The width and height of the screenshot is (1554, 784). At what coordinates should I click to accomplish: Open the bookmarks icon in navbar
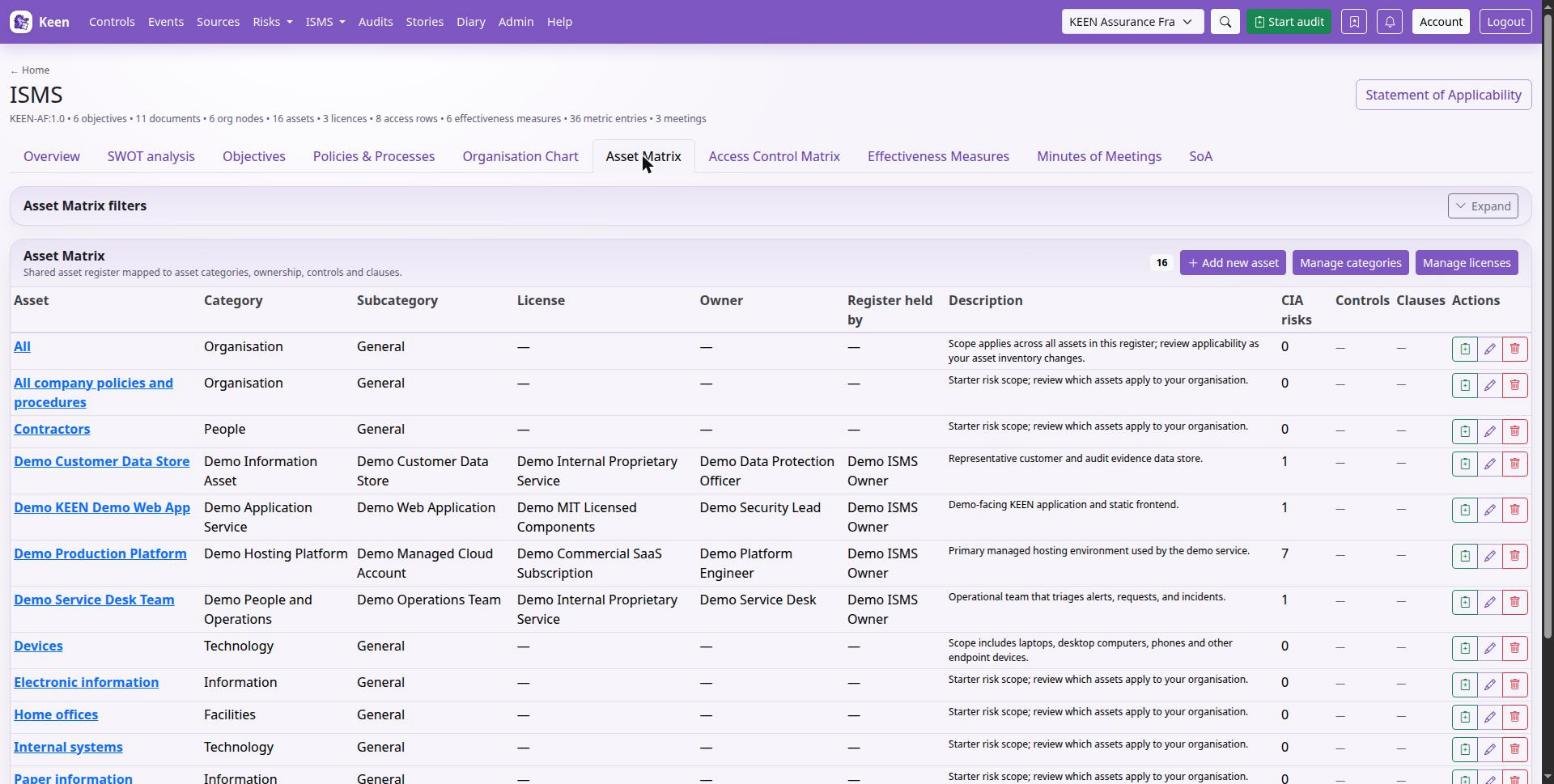click(1354, 22)
